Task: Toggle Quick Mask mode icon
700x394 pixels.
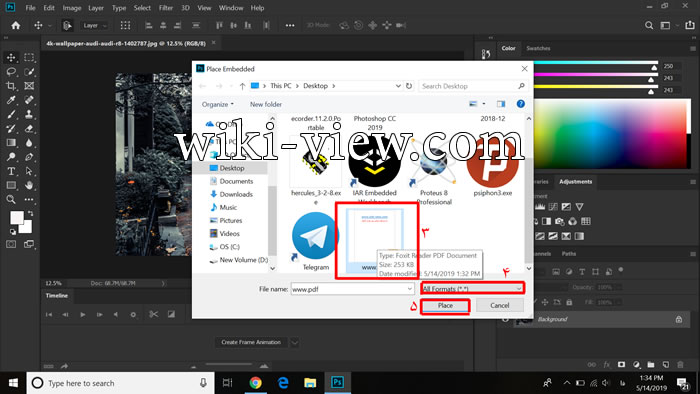Action: [x=11, y=244]
